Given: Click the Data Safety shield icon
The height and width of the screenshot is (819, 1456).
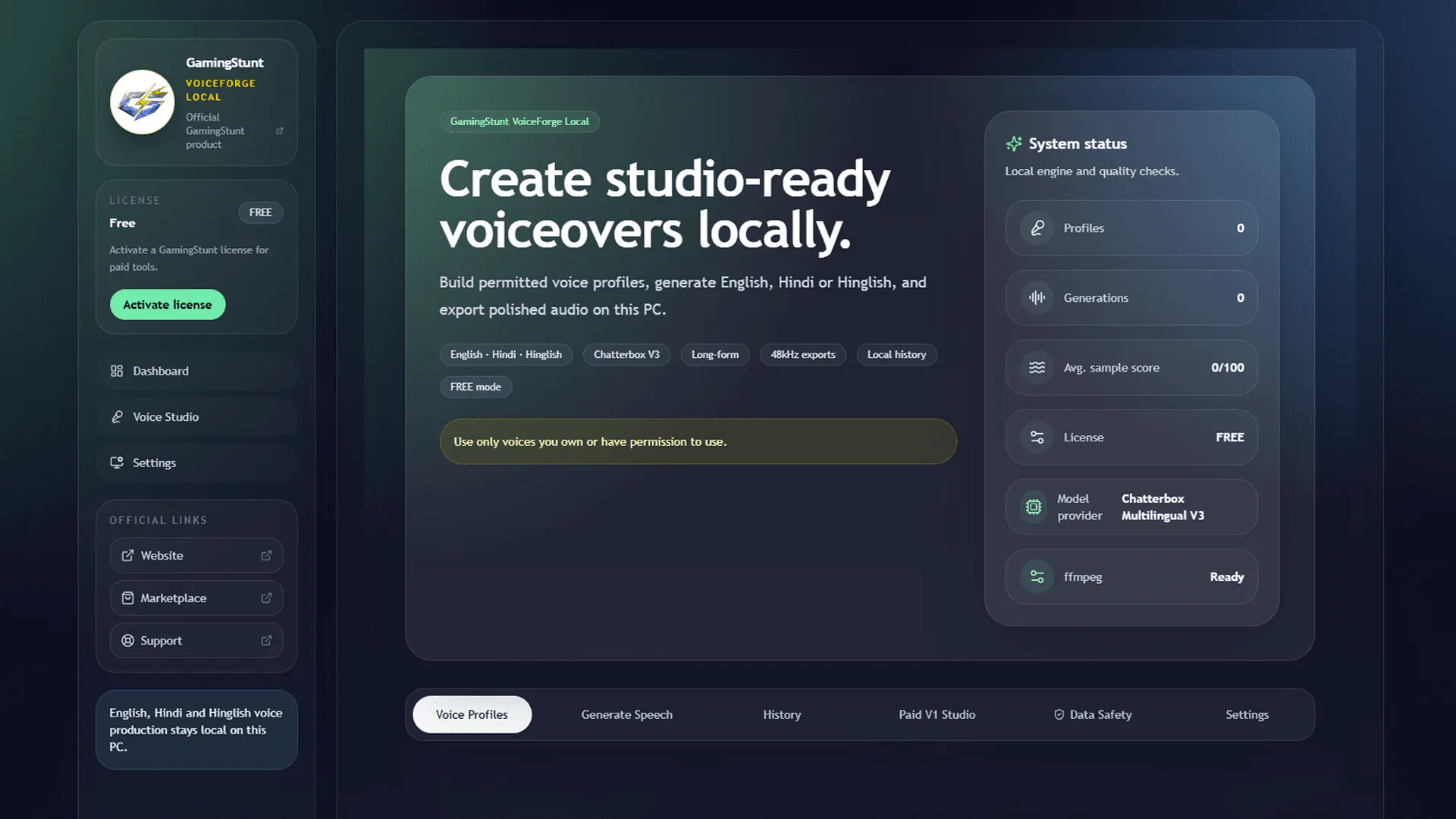Looking at the screenshot, I should 1059,714.
